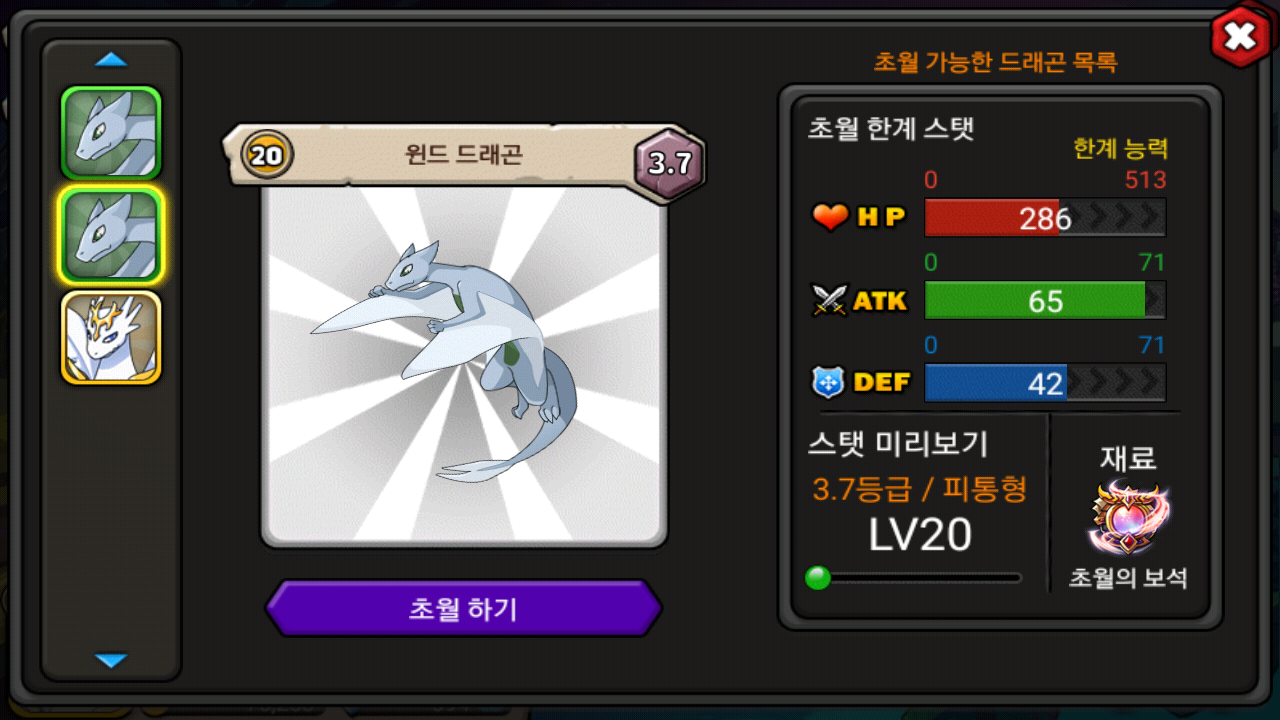Tap the 초월의 보석 gem material icon
The width and height of the screenshot is (1280, 720).
[x=1130, y=520]
